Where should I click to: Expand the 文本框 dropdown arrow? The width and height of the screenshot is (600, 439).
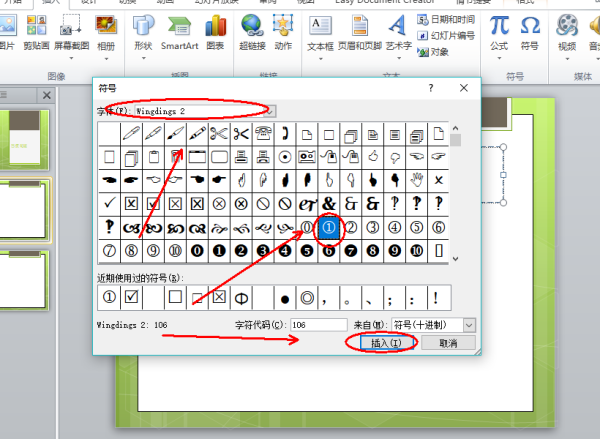[x=321, y=59]
